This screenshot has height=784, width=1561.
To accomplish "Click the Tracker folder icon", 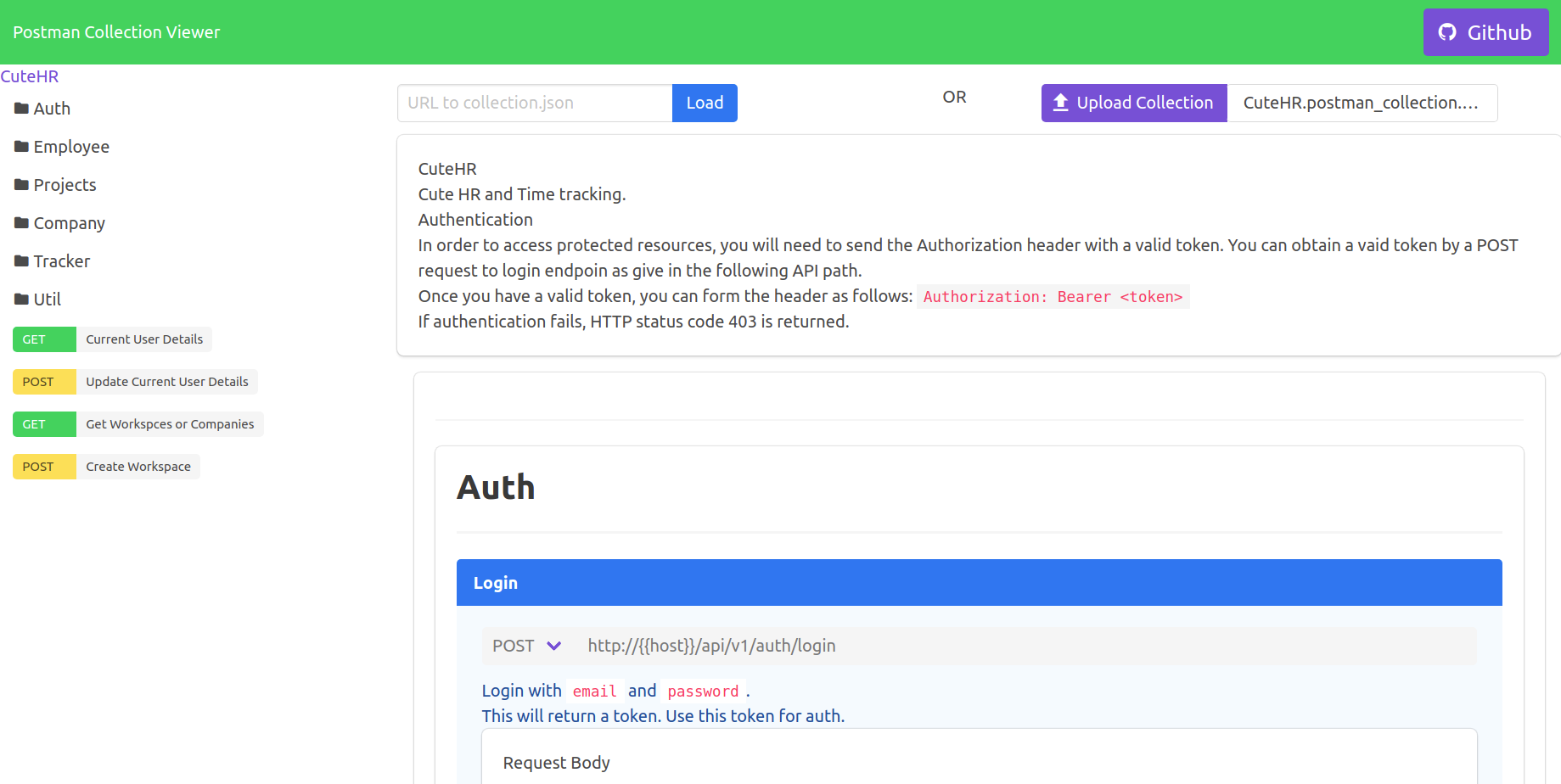I will tap(22, 261).
